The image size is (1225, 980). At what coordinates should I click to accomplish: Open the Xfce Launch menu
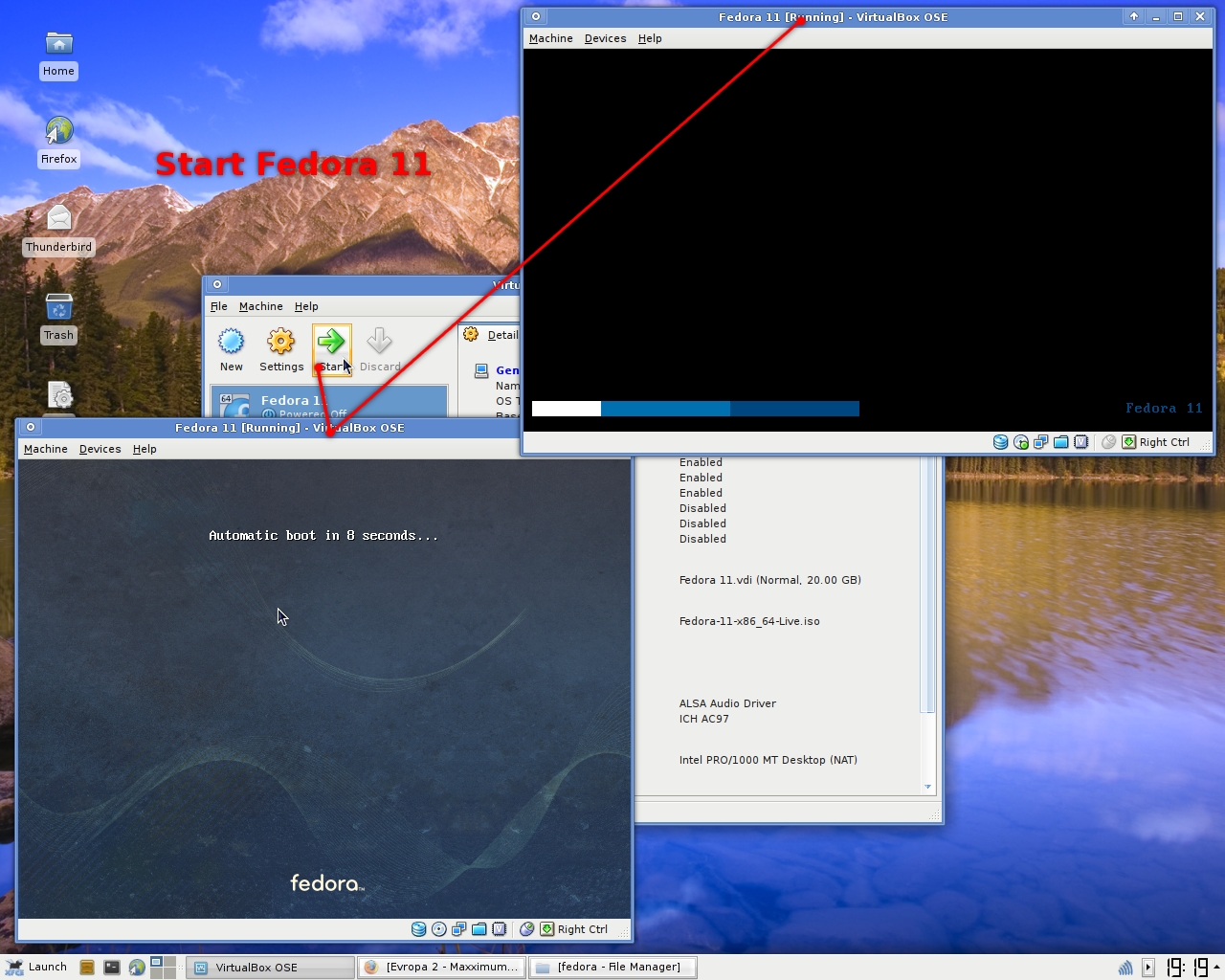36,967
